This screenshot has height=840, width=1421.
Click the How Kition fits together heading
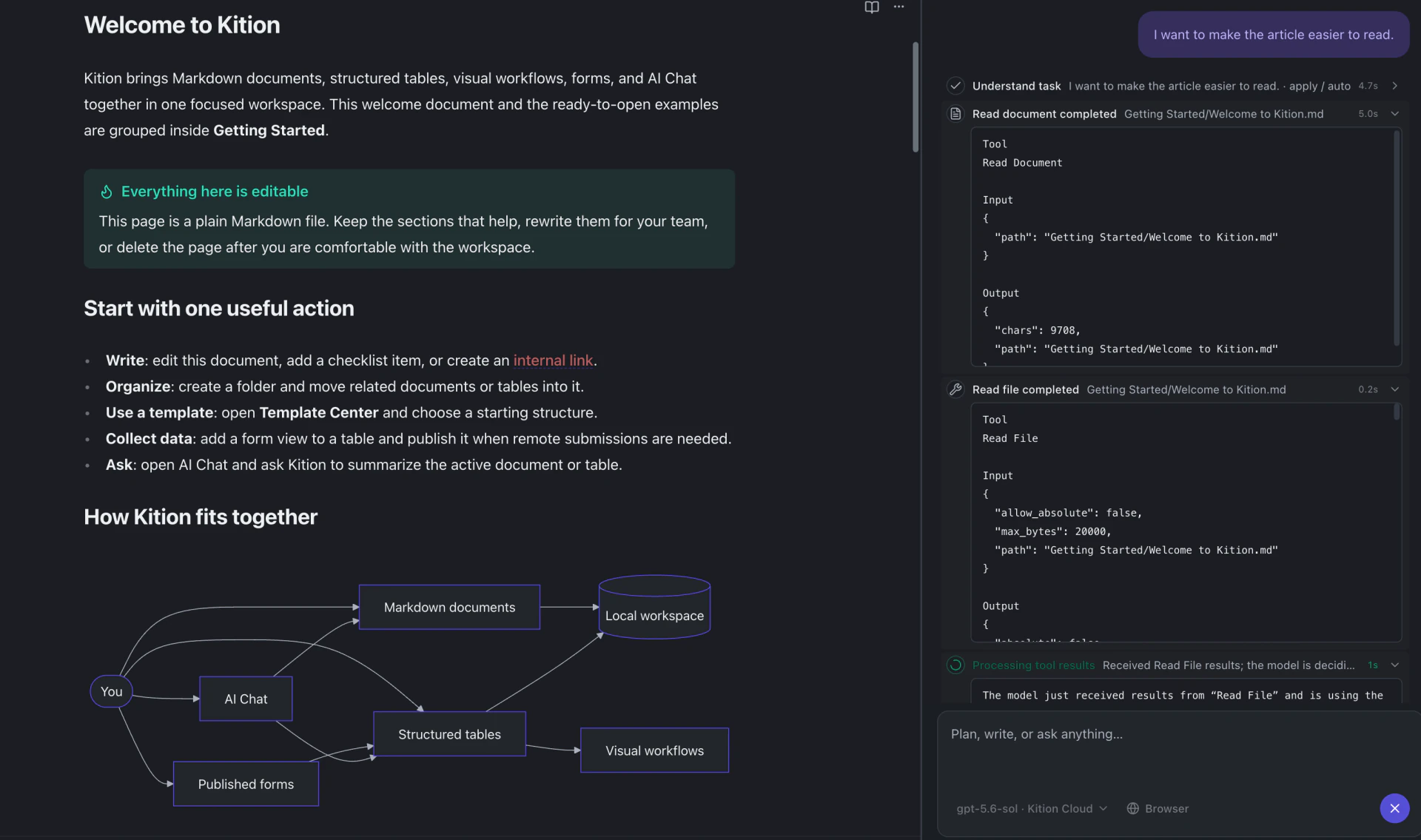pos(201,517)
